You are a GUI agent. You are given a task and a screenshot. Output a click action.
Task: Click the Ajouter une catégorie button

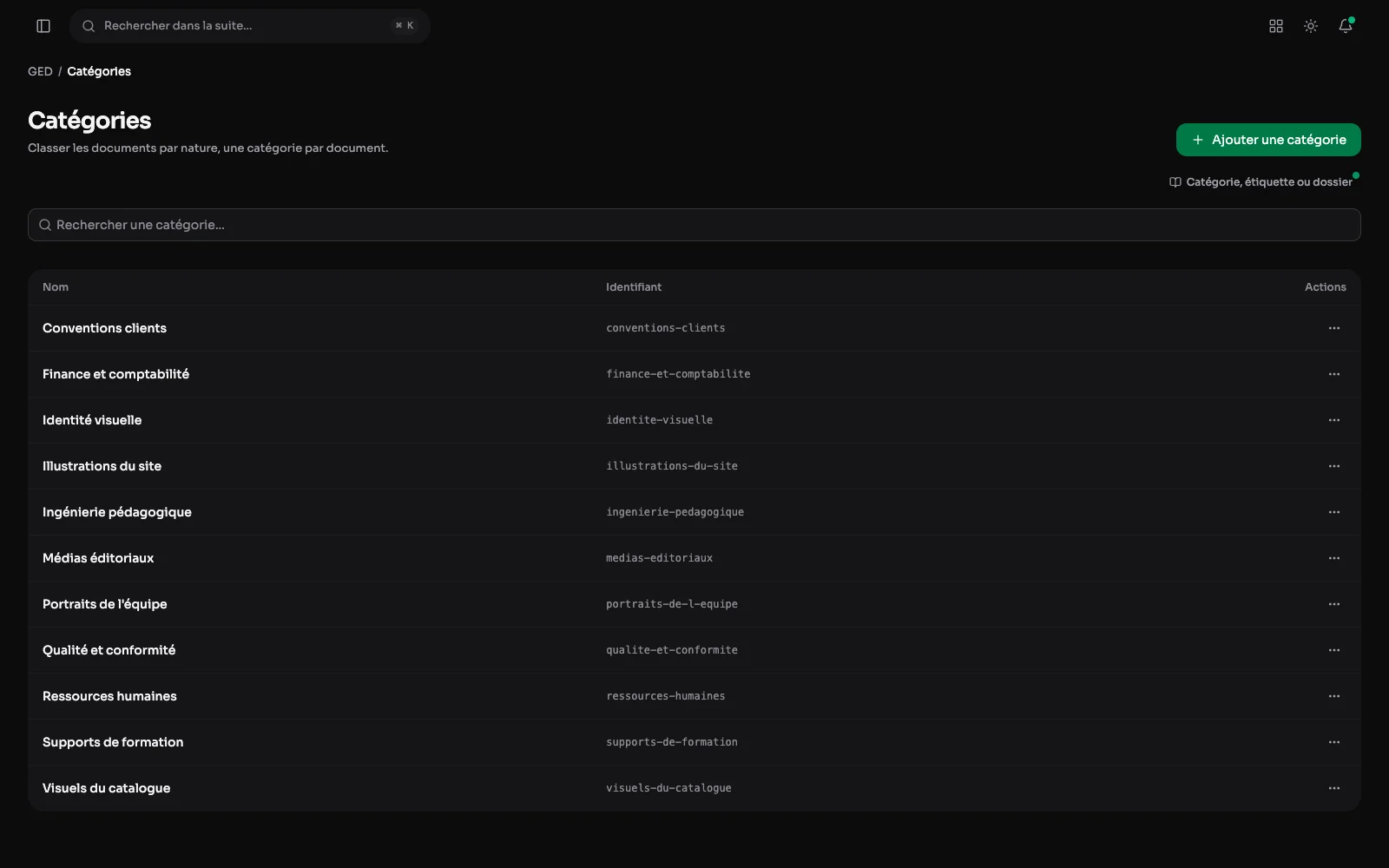coord(1268,140)
